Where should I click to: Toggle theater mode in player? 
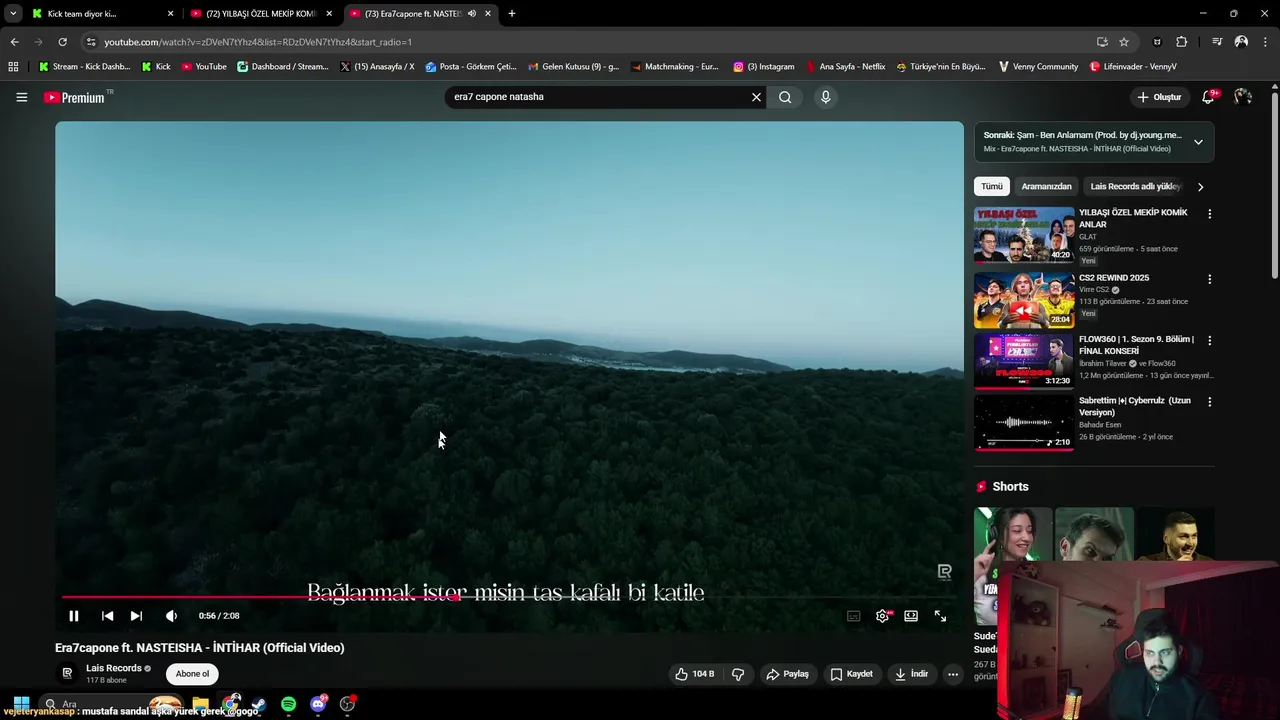[x=911, y=616]
